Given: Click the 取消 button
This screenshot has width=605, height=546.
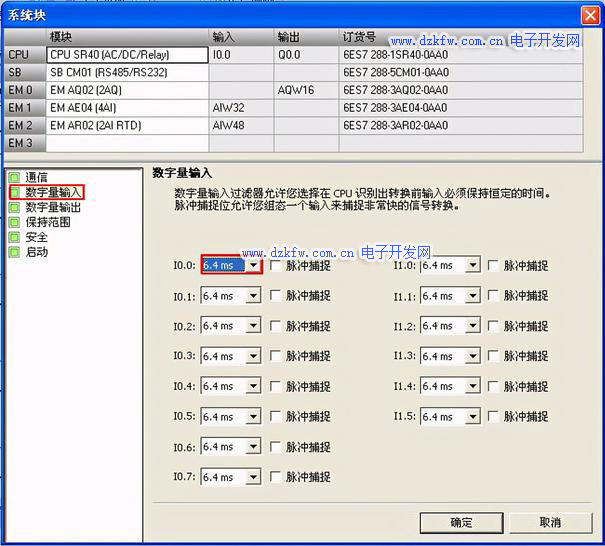Looking at the screenshot, I should click(x=549, y=522).
